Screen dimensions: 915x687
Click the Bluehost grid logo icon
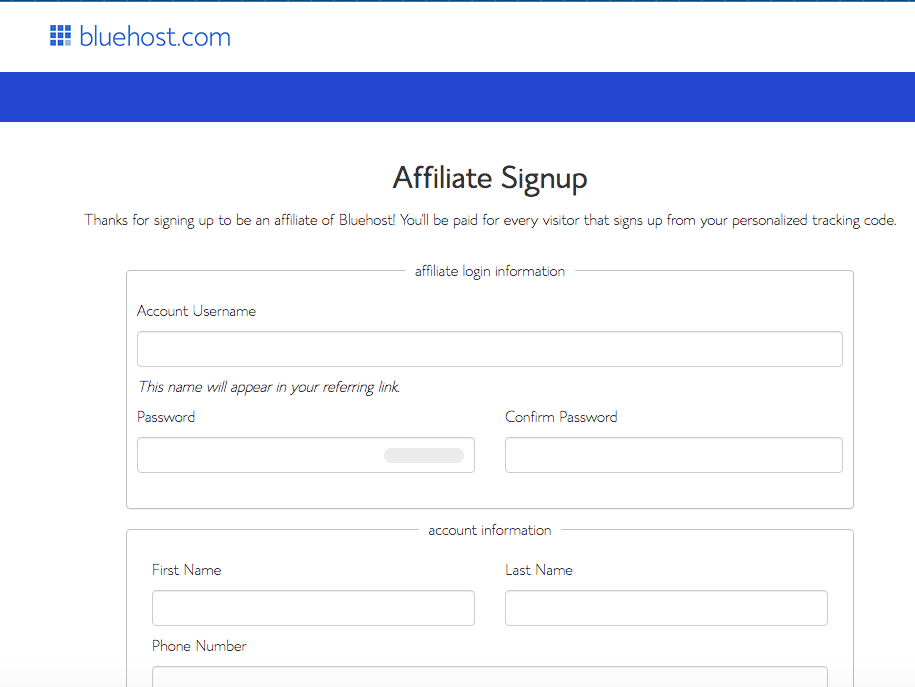[x=60, y=36]
